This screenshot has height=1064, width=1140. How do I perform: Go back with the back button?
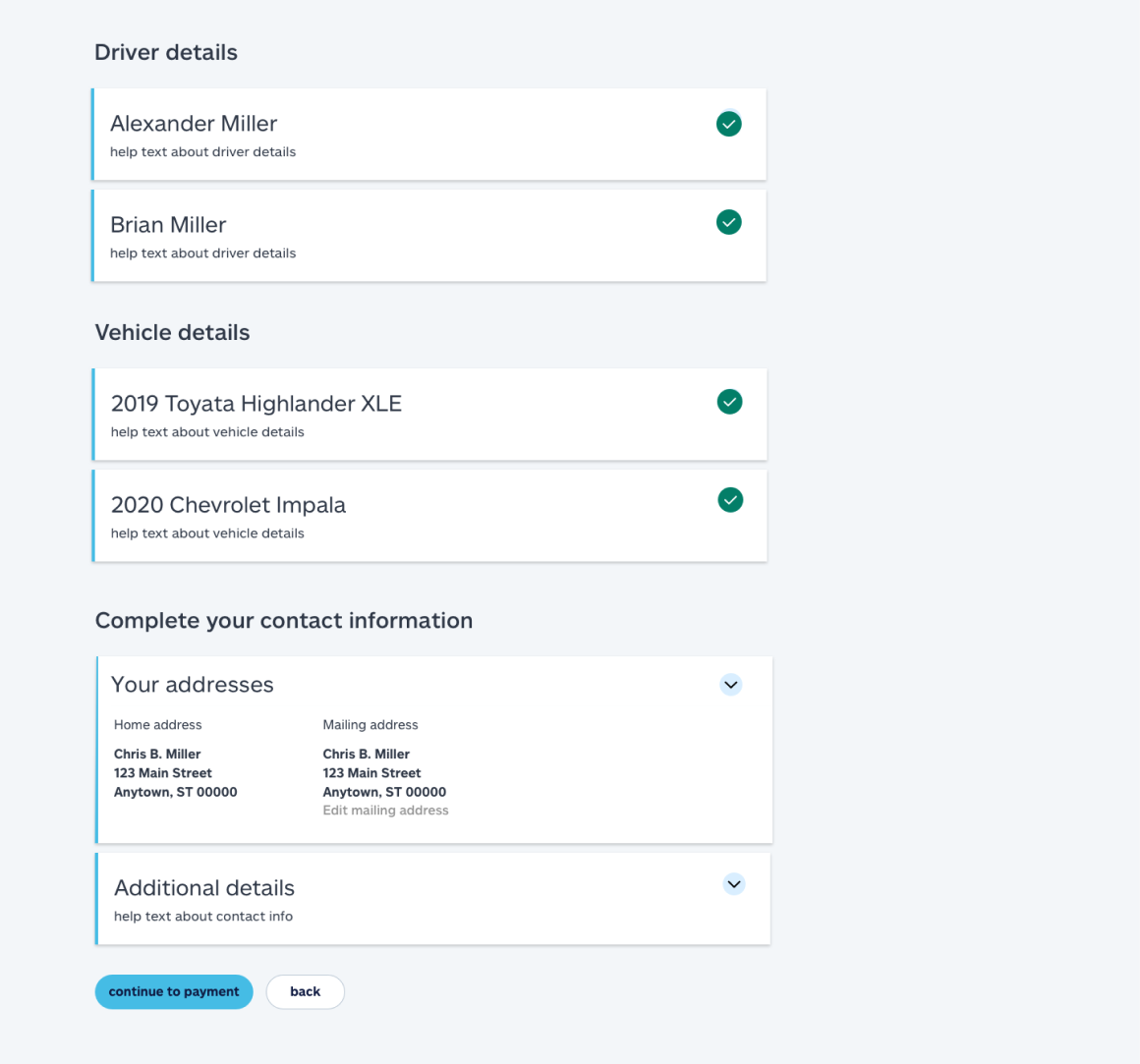point(306,992)
